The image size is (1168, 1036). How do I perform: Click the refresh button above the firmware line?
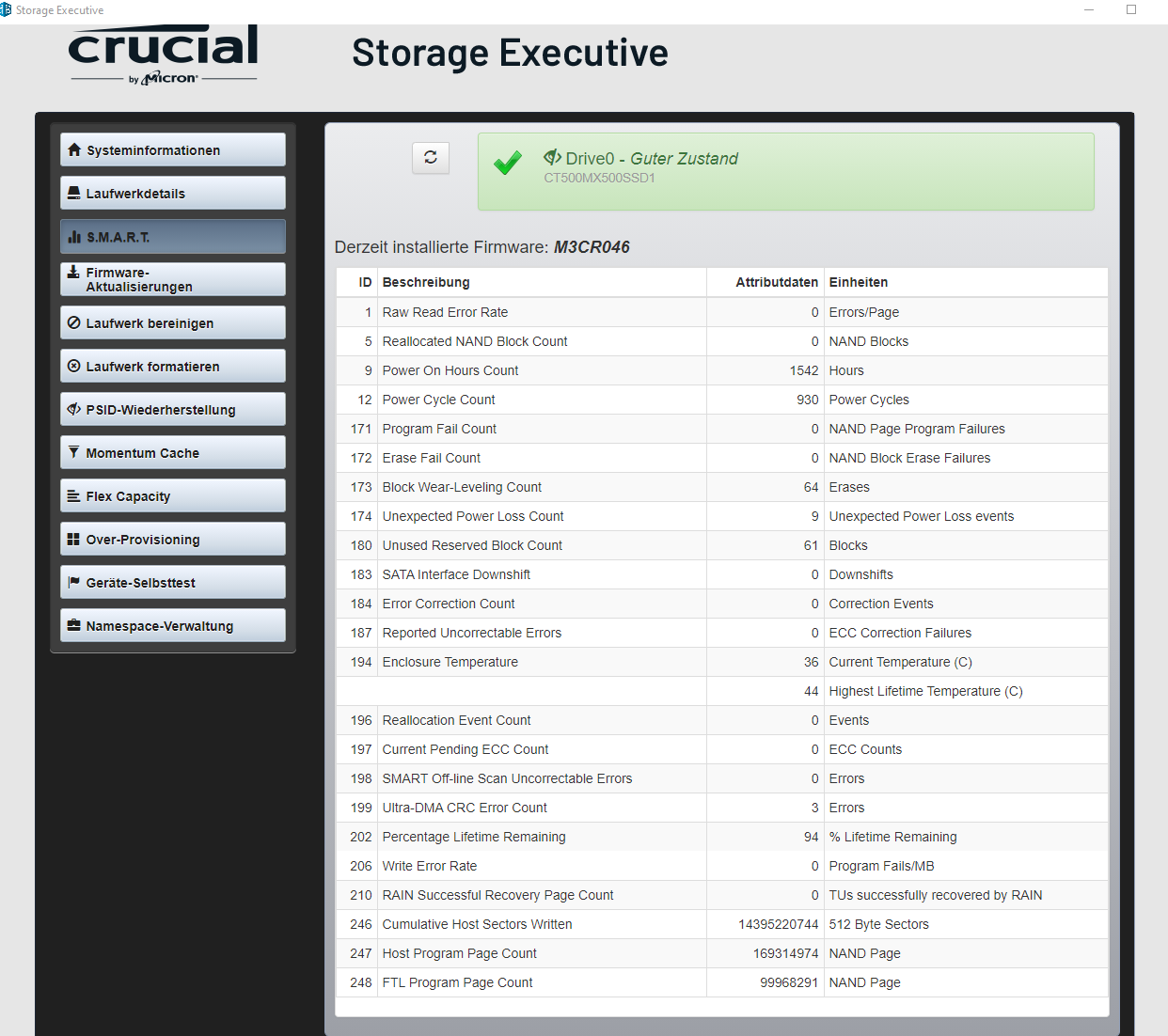[431, 158]
